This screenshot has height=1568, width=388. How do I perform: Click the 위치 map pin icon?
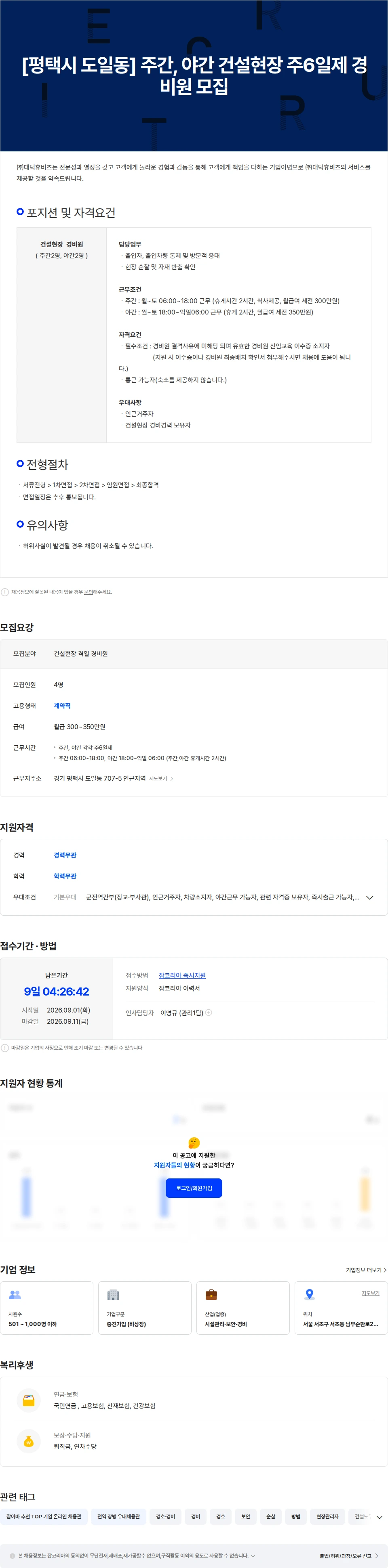(x=310, y=1294)
